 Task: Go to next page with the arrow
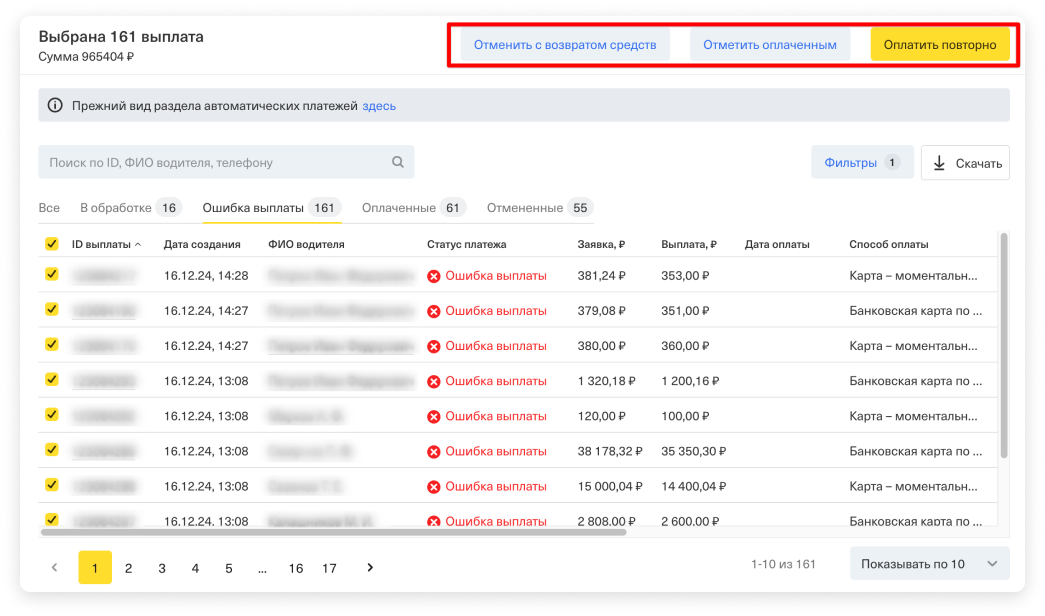[x=370, y=567]
